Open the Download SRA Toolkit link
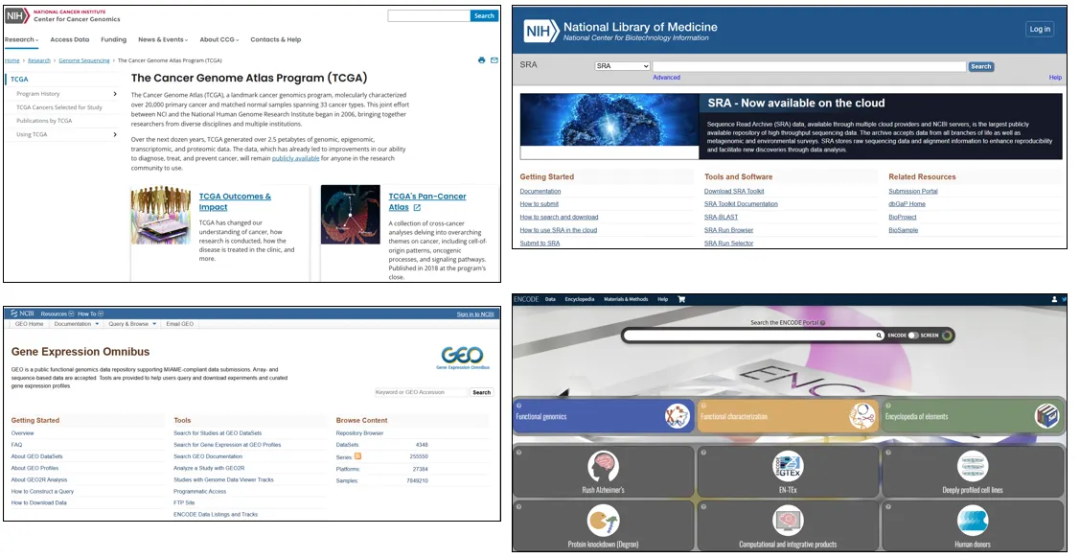The image size is (1080, 558). [x=734, y=192]
